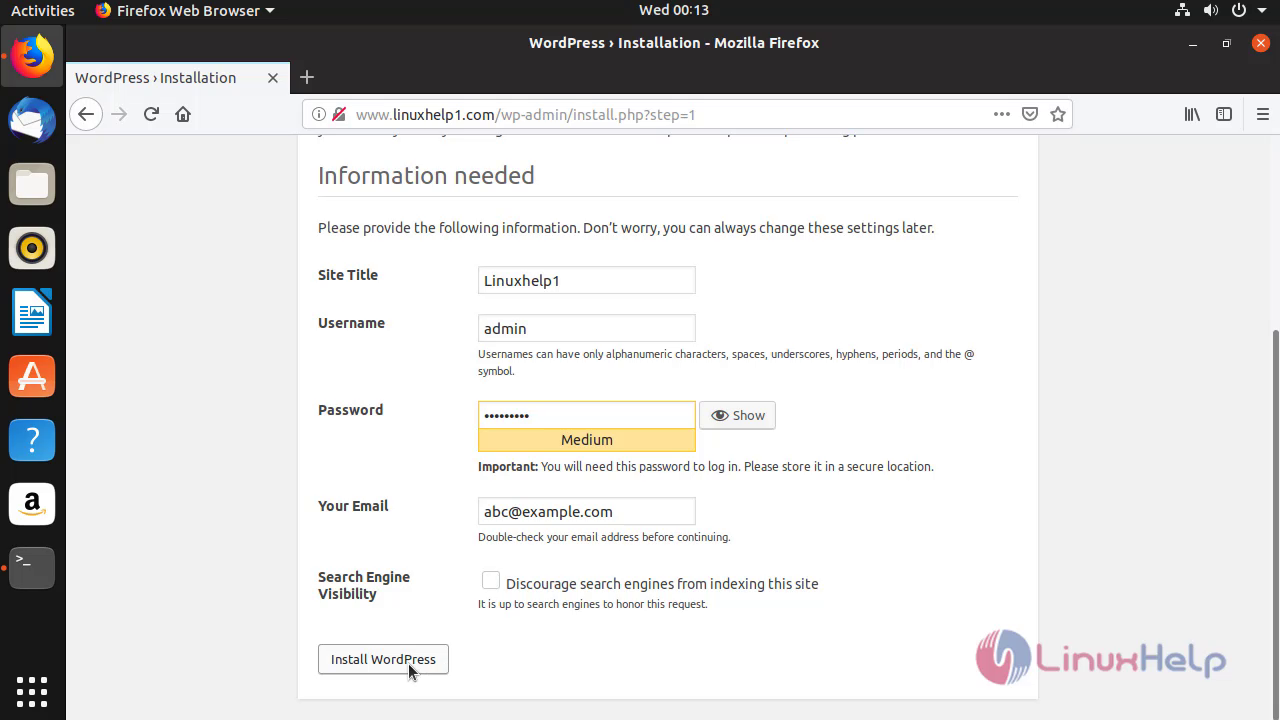Open Rhythmbox music player in dock
This screenshot has height=720, width=1280.
click(32, 248)
